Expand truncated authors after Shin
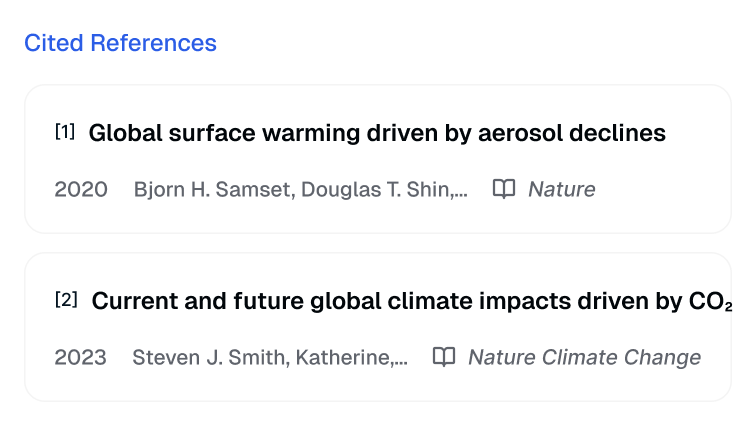This screenshot has width=756, height=426. pyautogui.click(x=459, y=190)
